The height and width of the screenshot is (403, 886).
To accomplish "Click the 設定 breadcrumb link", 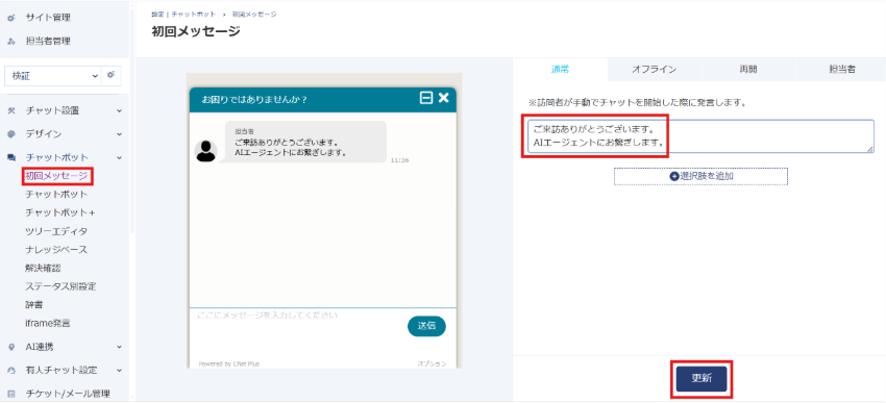I will coord(157,14).
